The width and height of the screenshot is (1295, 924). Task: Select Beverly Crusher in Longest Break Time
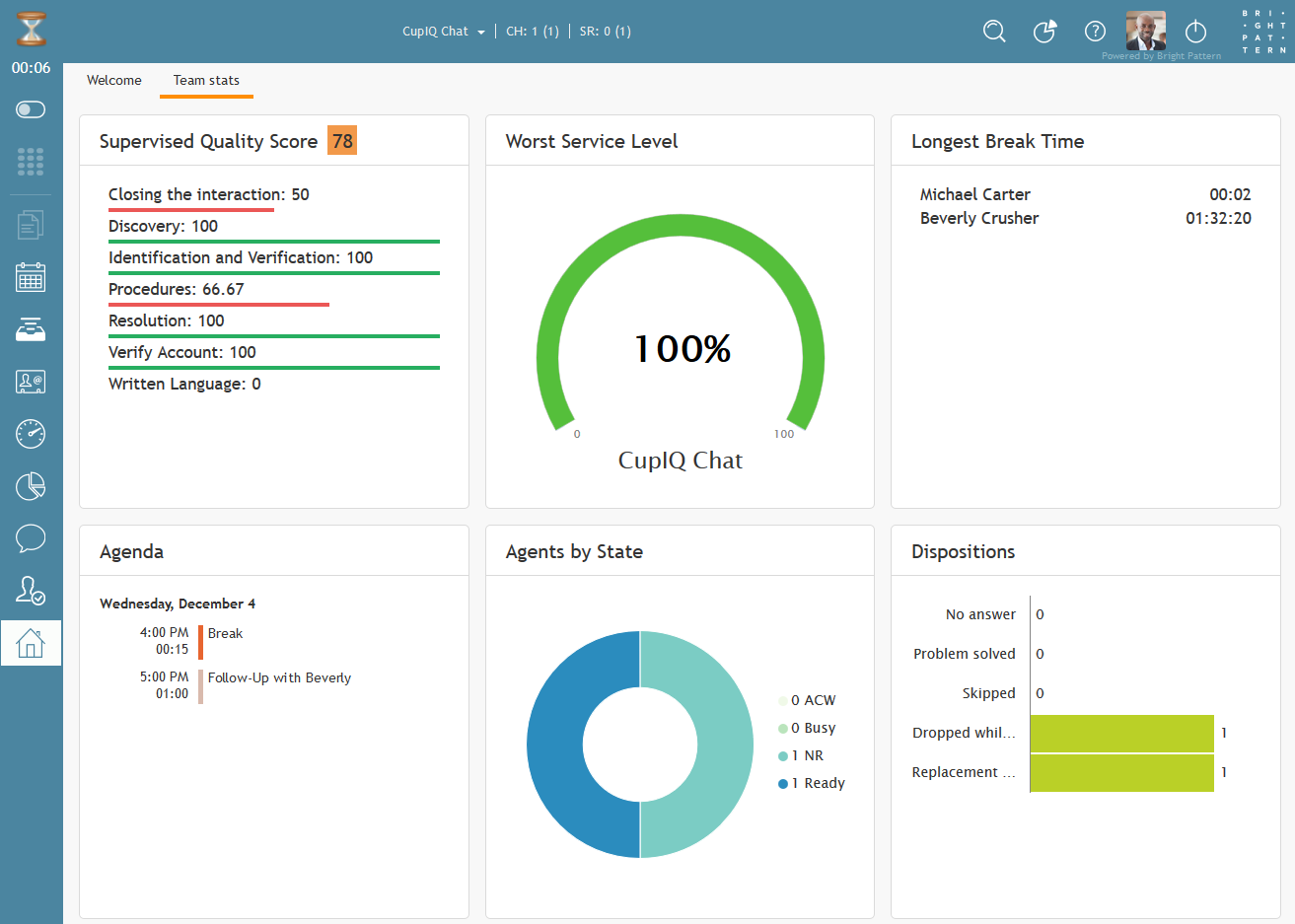[x=979, y=219]
